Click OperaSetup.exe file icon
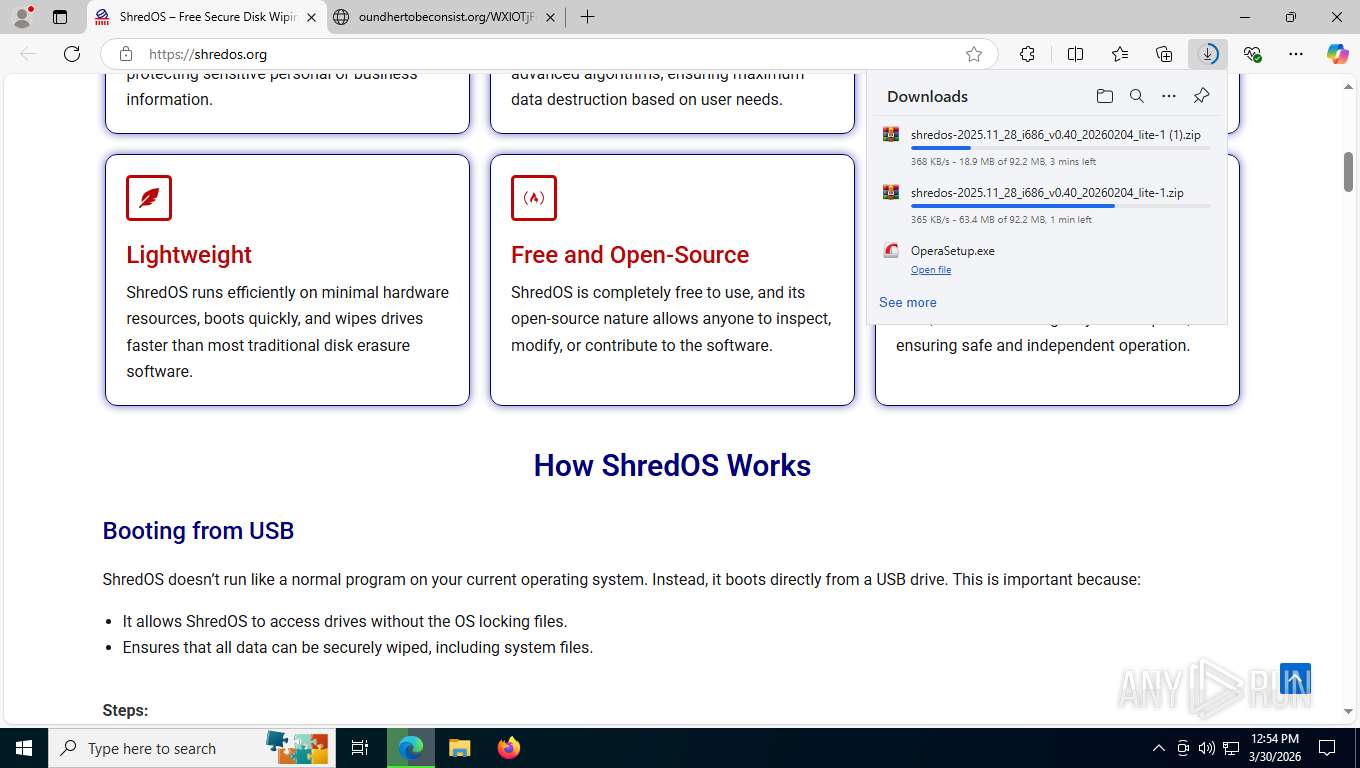The width and height of the screenshot is (1360, 768). (x=891, y=251)
